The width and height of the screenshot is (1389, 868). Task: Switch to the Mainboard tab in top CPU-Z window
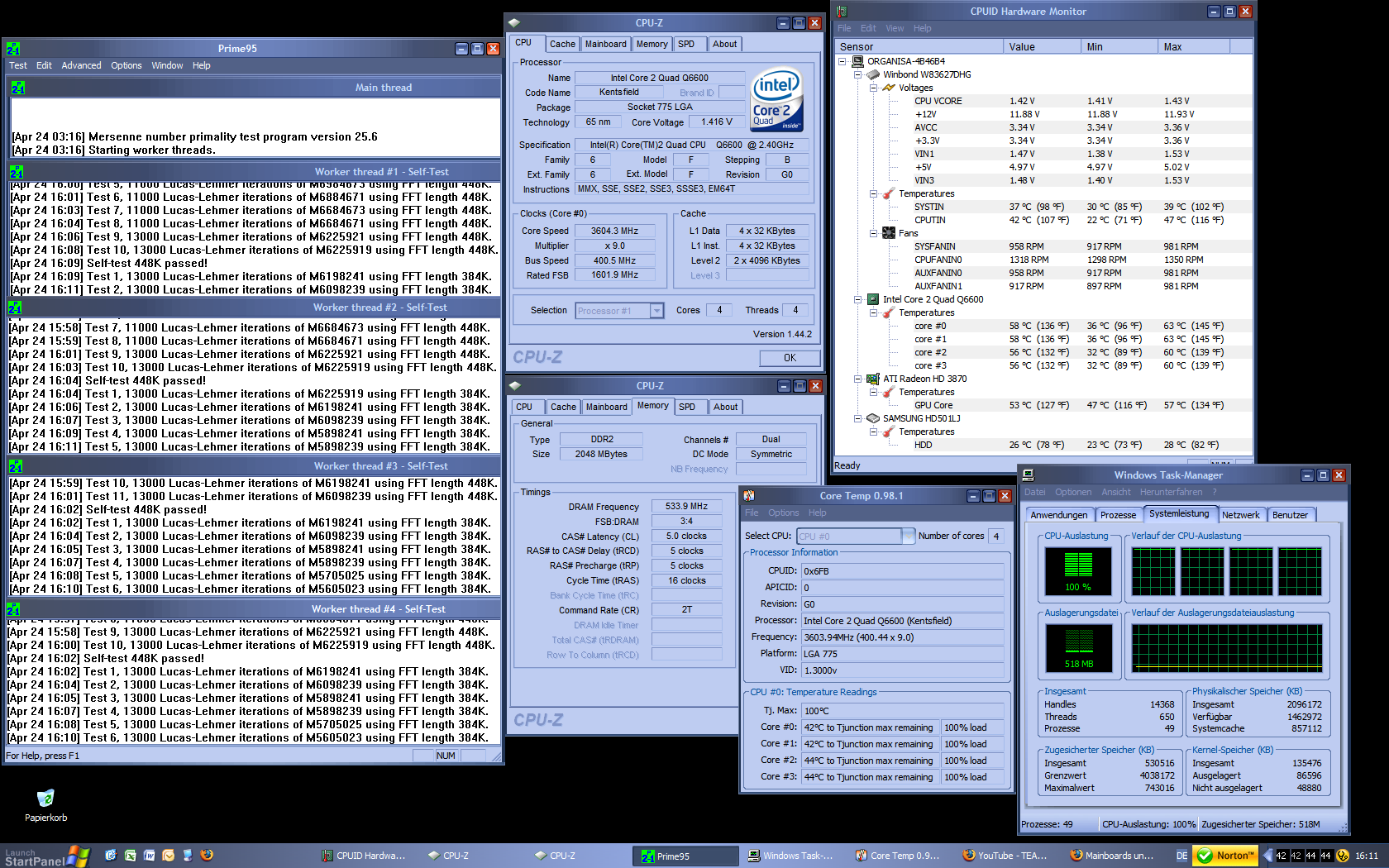[x=606, y=45]
